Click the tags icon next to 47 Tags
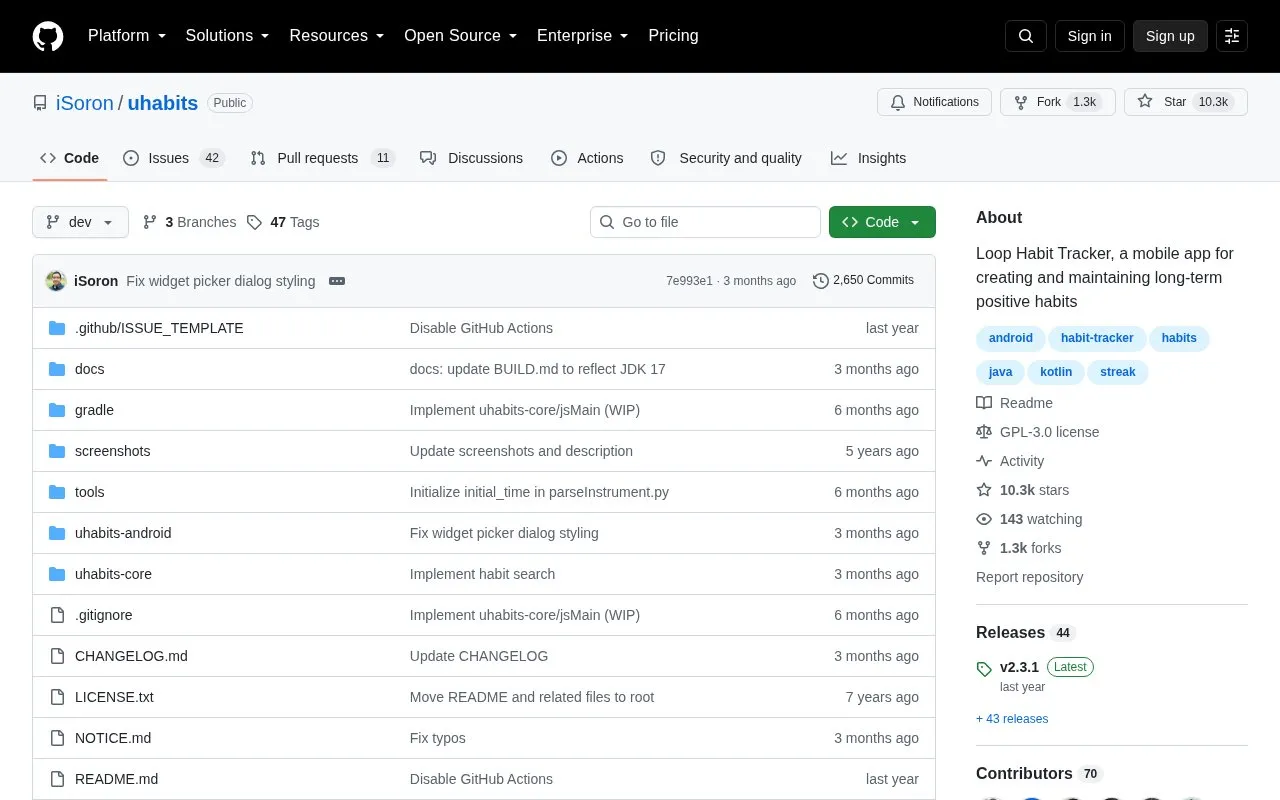Viewport: 1280px width, 800px height. [254, 222]
